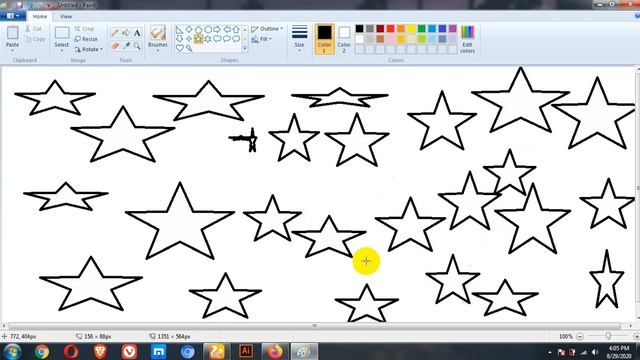Switch to the Home ribbon tab
640x360 pixels.
40,17
